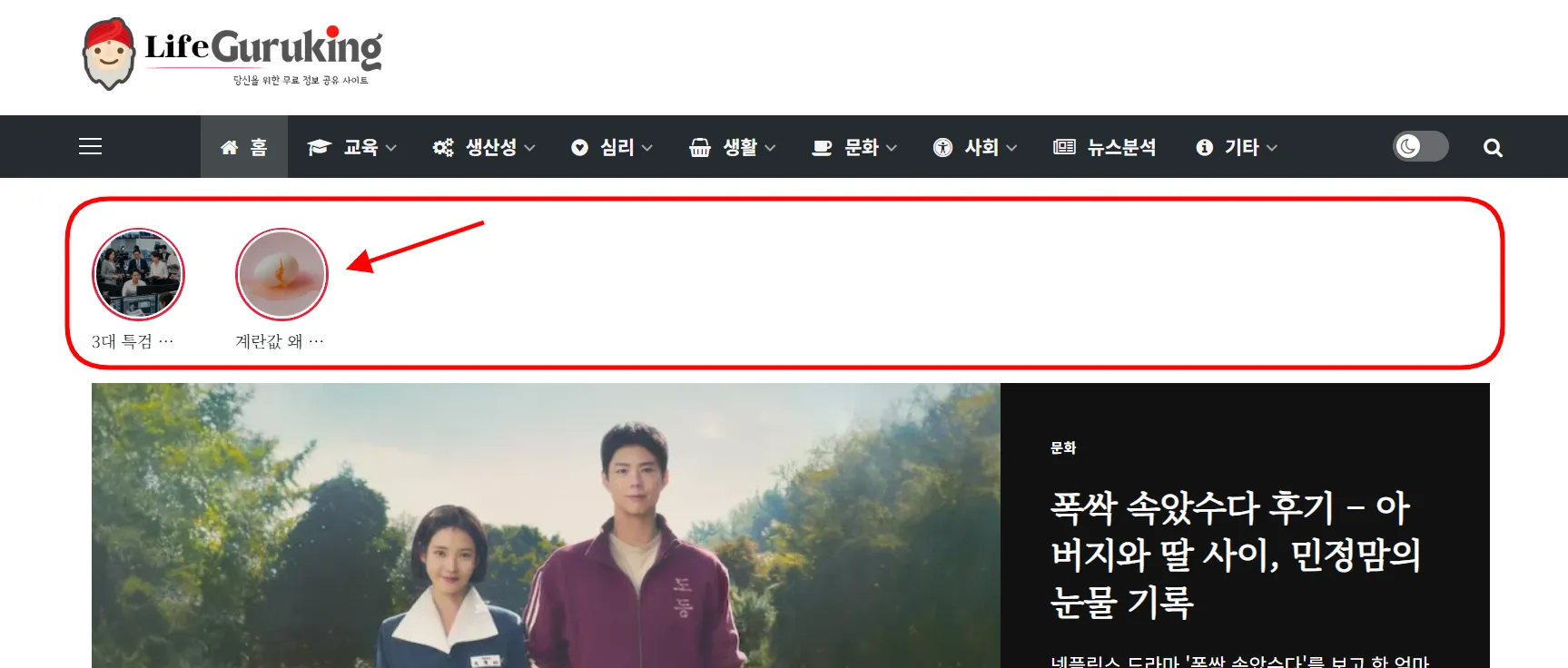Click the featured article couple photo
Image resolution: width=1568 pixels, height=668 pixels.
click(x=546, y=526)
